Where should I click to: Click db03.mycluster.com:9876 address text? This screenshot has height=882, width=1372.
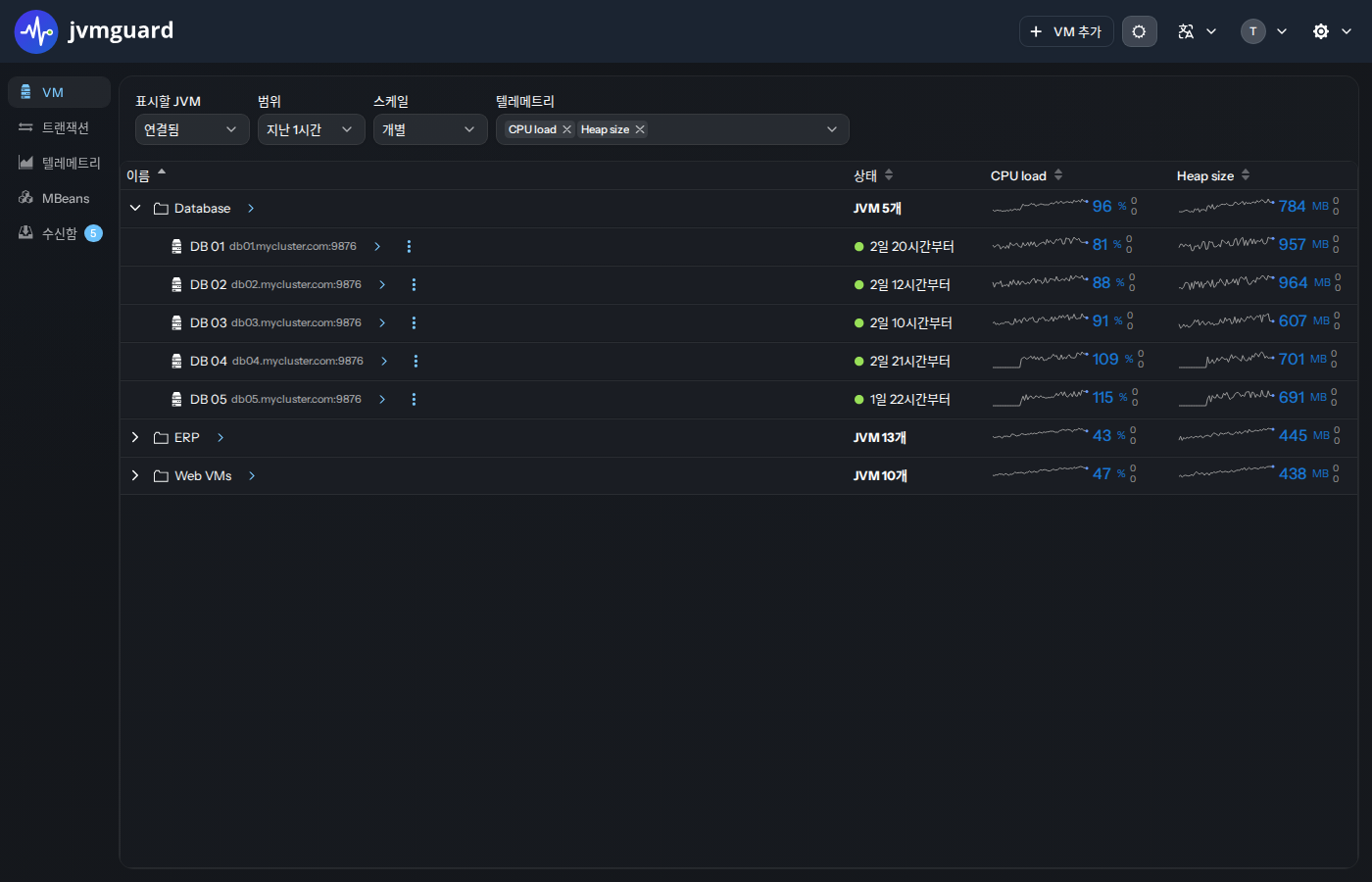296,323
